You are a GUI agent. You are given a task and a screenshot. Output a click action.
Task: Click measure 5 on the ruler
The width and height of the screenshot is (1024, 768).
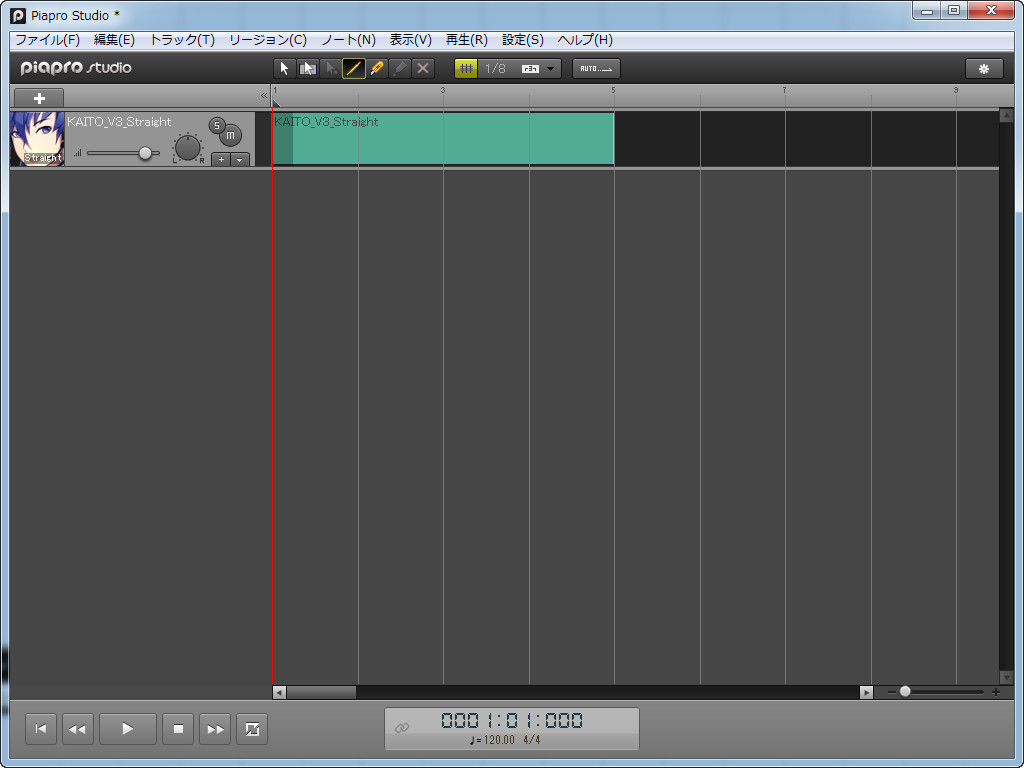tap(613, 90)
